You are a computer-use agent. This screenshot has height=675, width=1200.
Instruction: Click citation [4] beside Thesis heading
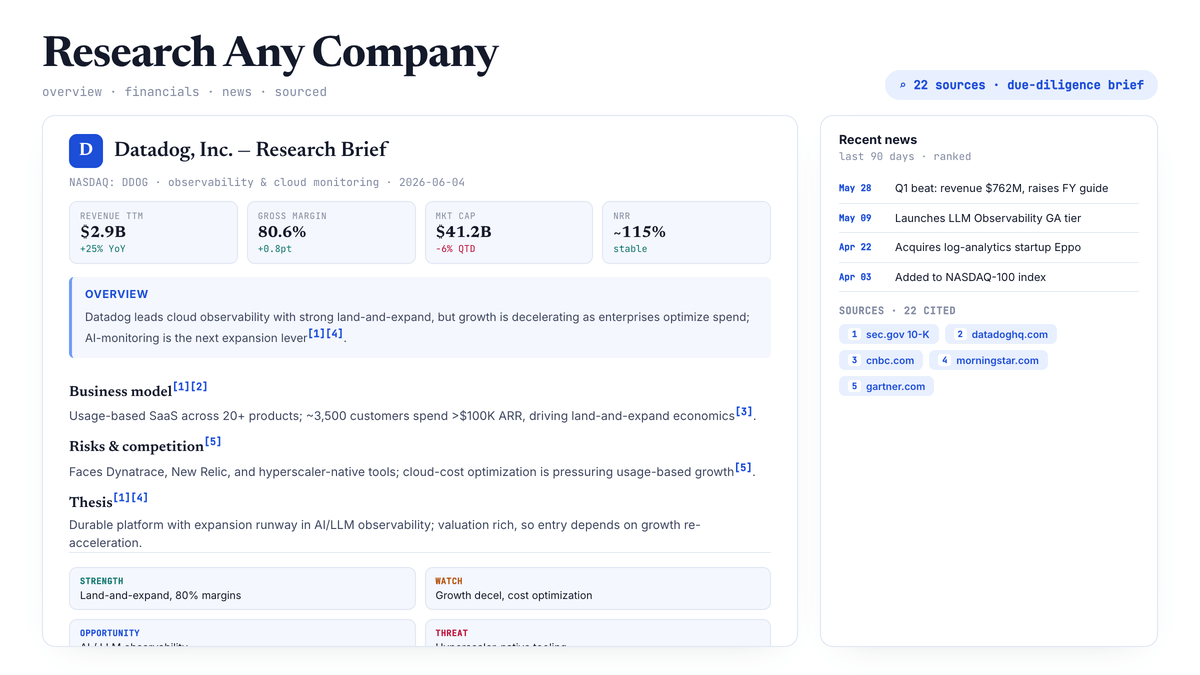tap(139, 497)
